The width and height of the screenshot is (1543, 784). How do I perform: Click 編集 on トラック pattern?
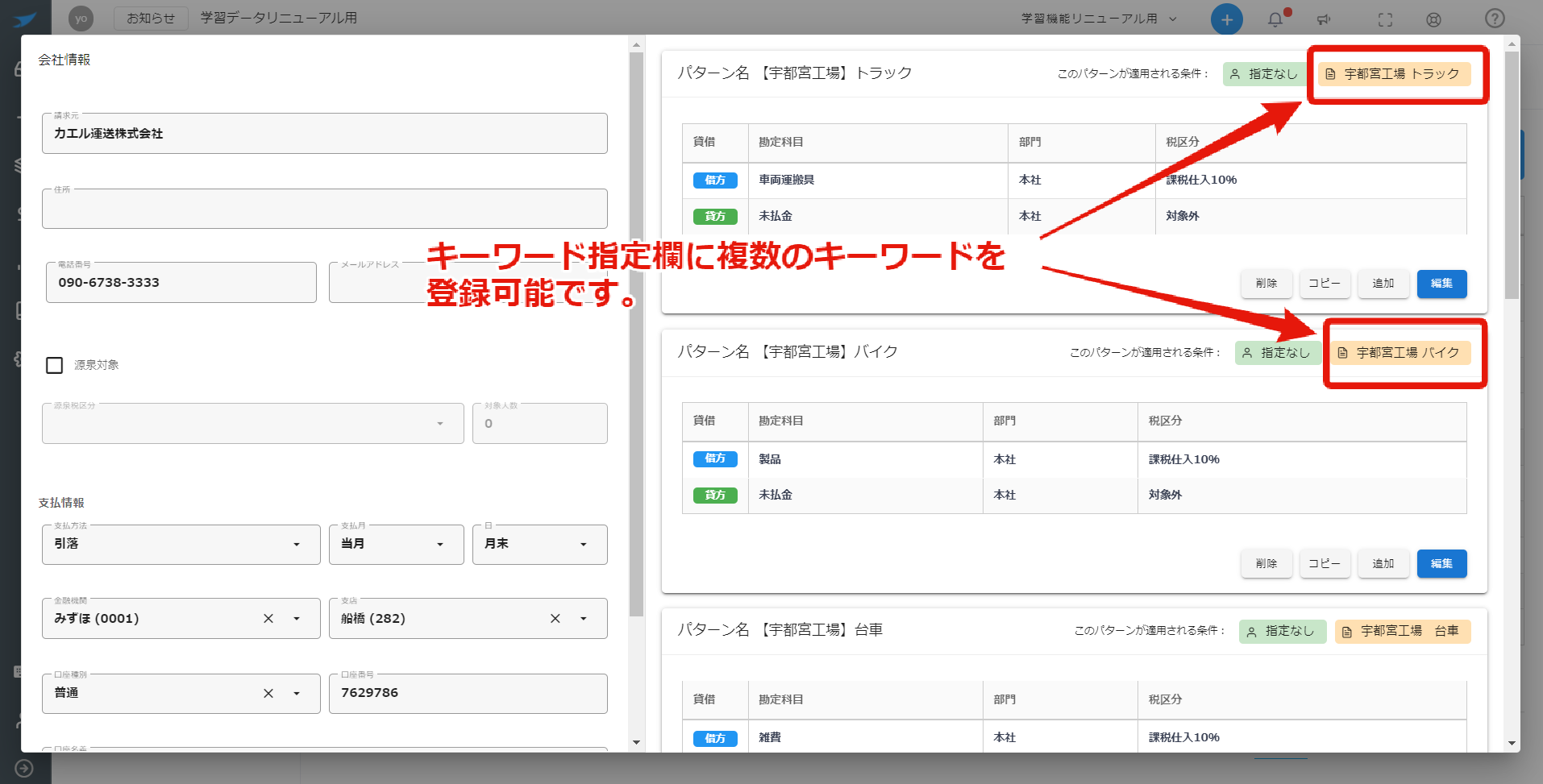(1441, 284)
